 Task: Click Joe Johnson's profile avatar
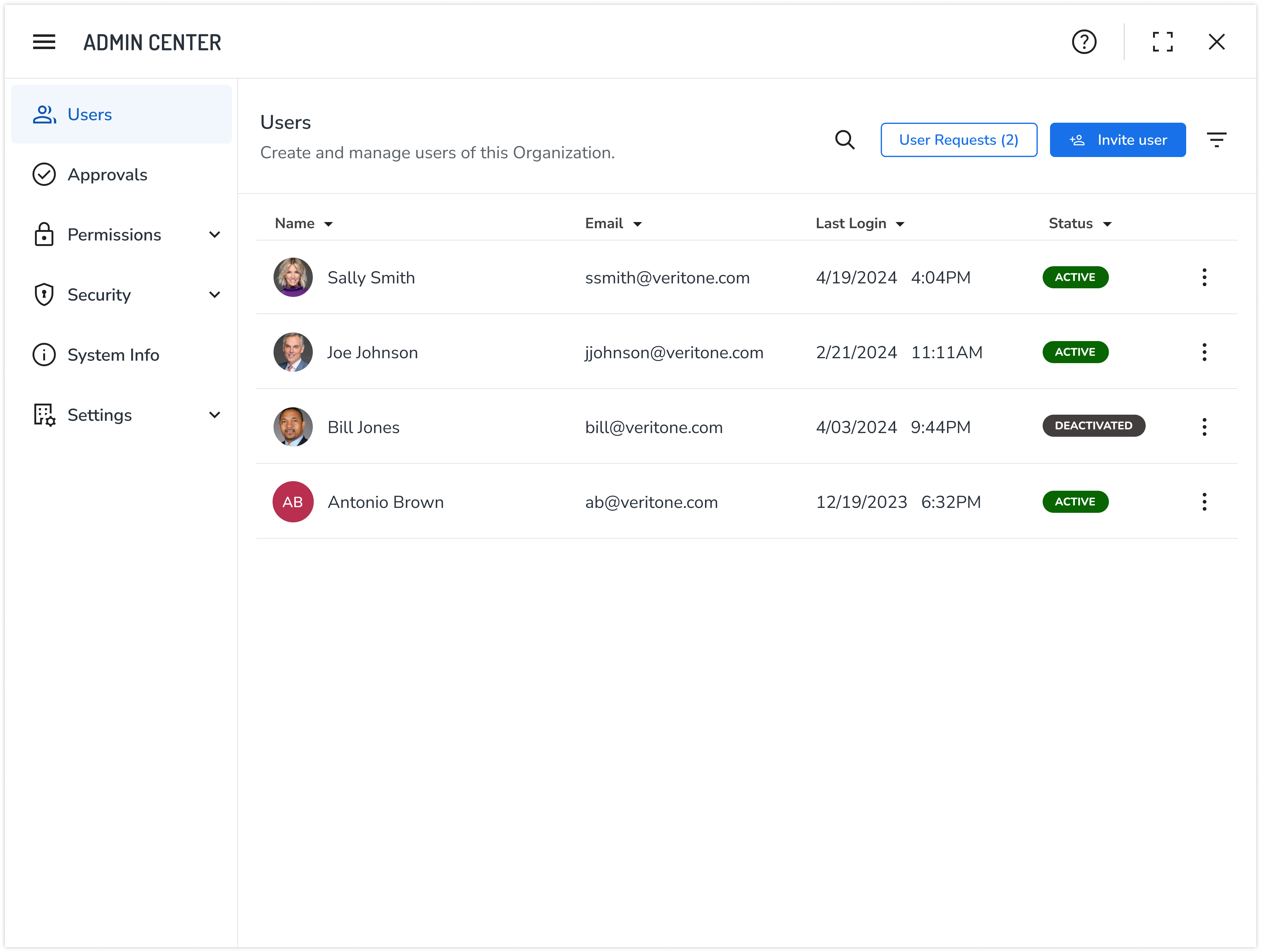pyautogui.click(x=293, y=352)
